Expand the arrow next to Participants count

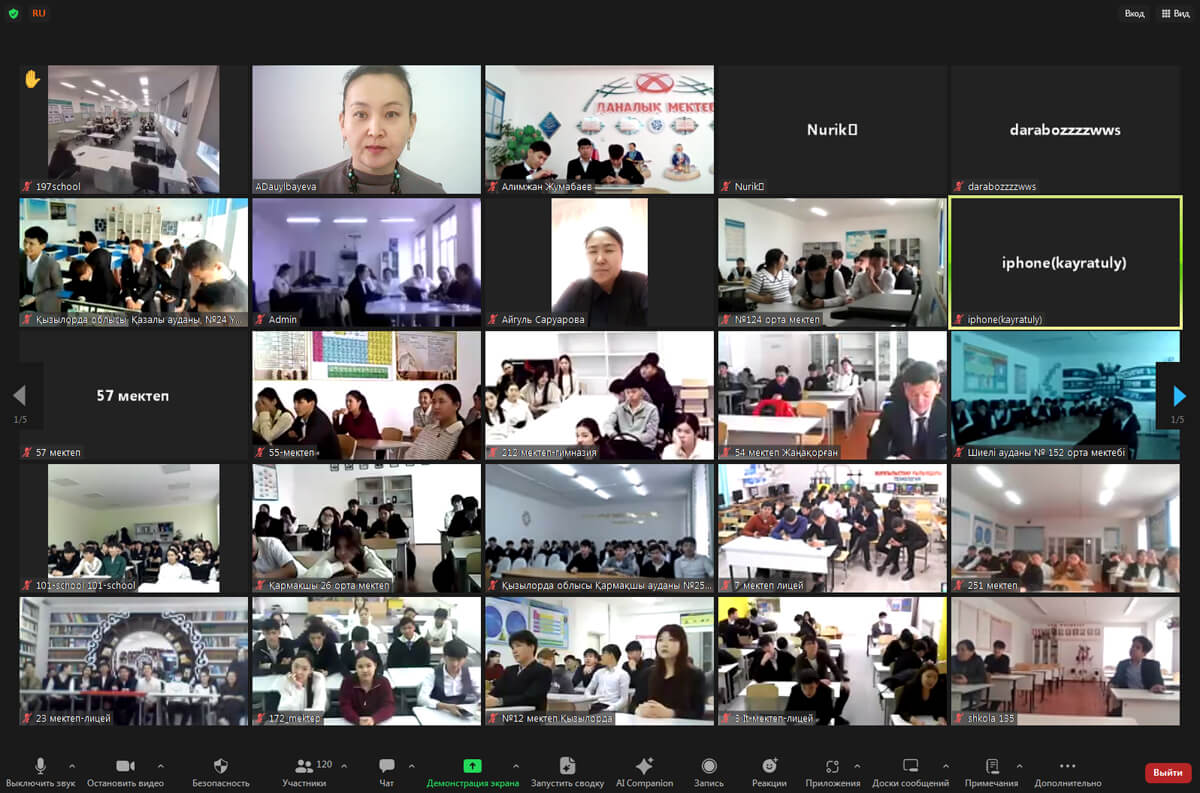[344, 766]
